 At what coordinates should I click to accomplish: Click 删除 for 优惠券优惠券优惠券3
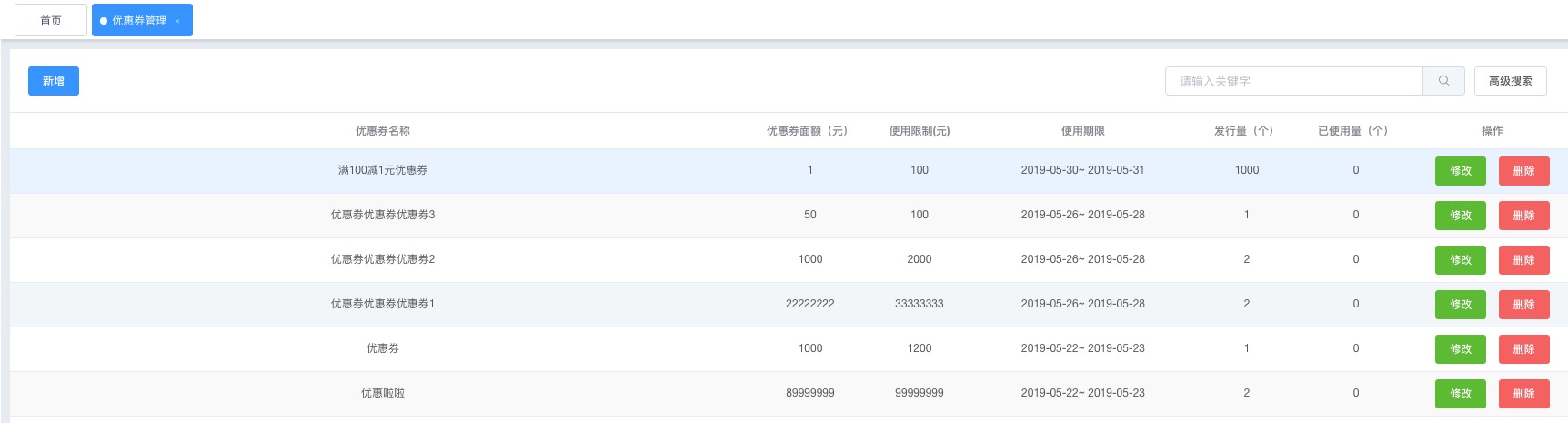pos(1523,216)
